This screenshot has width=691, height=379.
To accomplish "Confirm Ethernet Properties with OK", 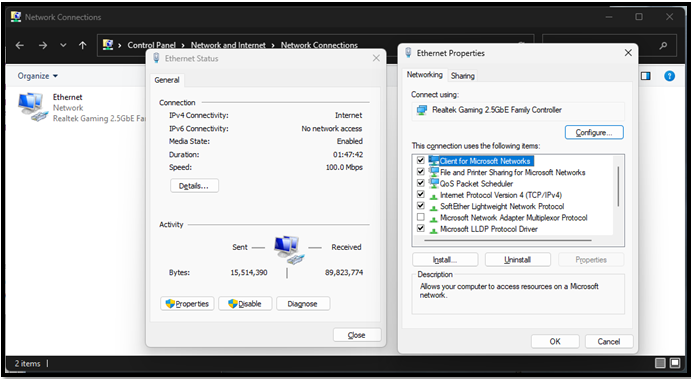I will pyautogui.click(x=555, y=342).
